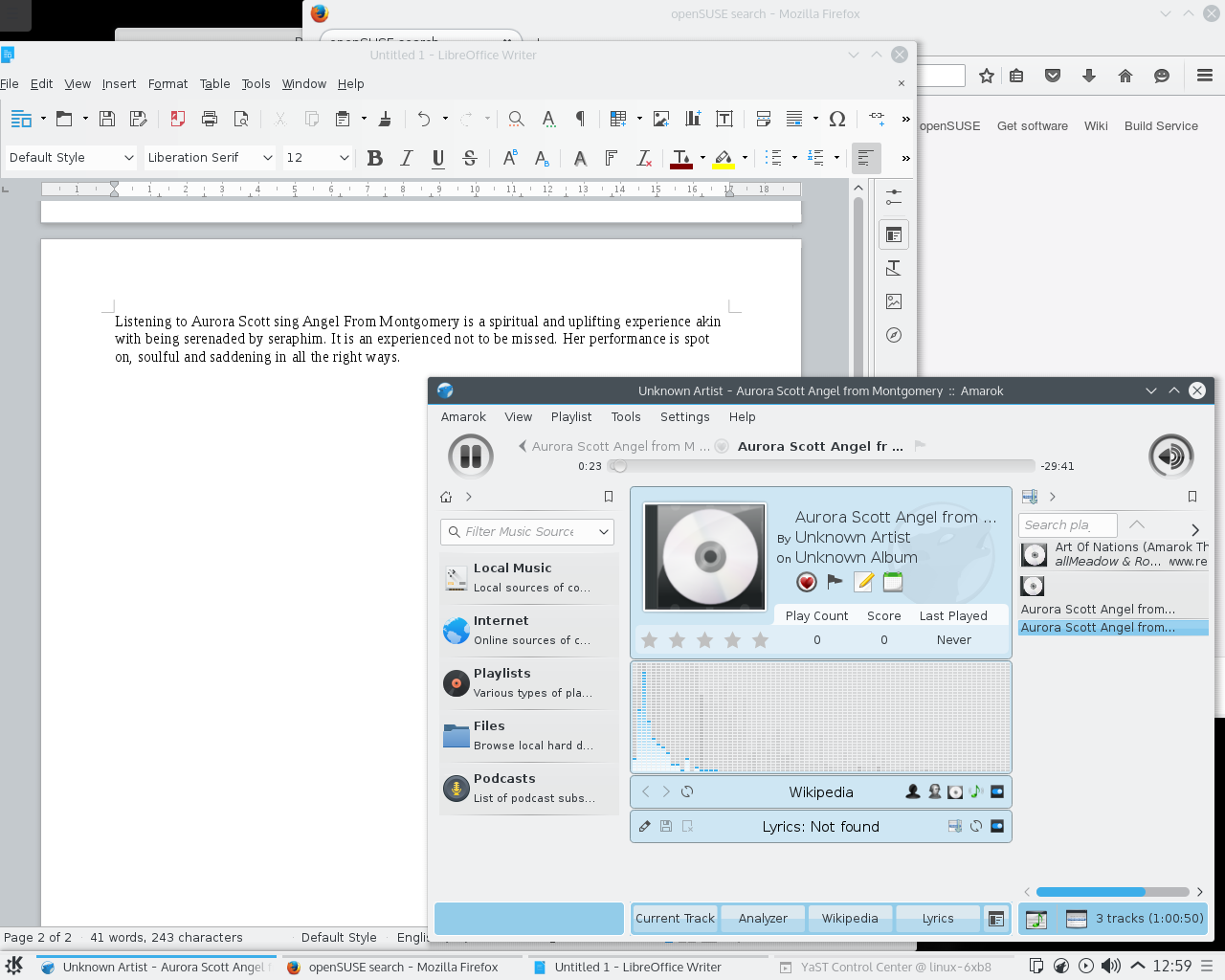
Task: Toggle bold formatting in Writer
Action: coord(375,158)
